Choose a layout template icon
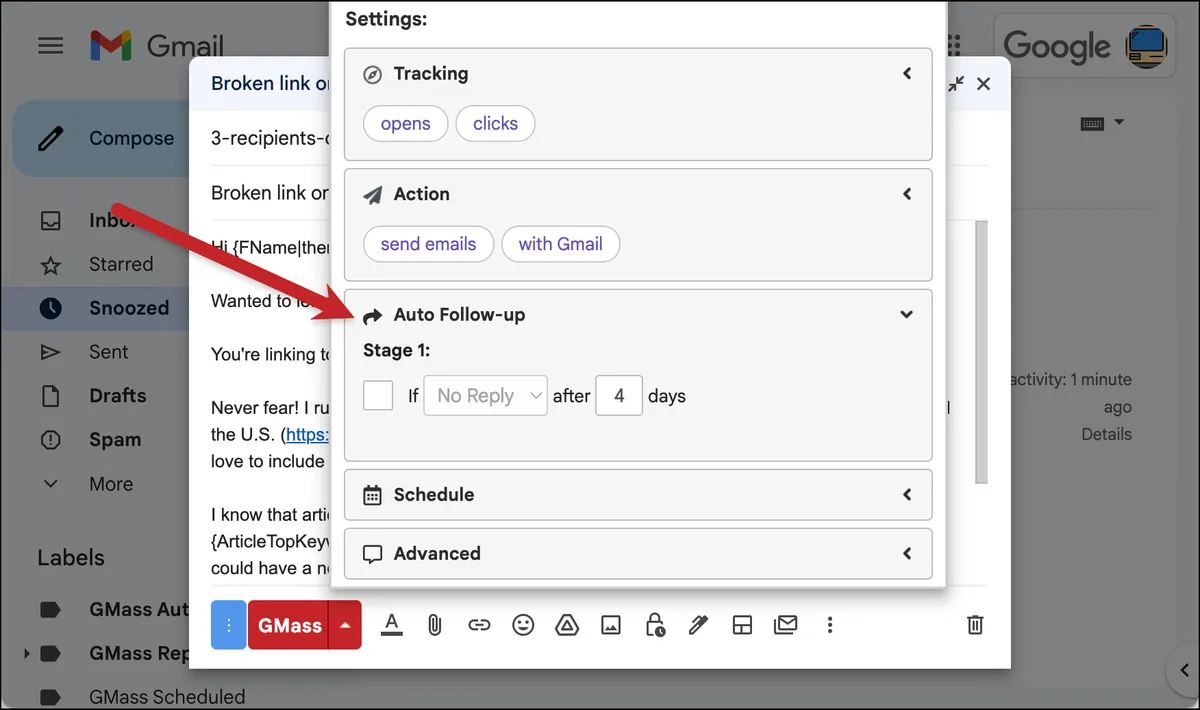1200x710 pixels. (742, 625)
